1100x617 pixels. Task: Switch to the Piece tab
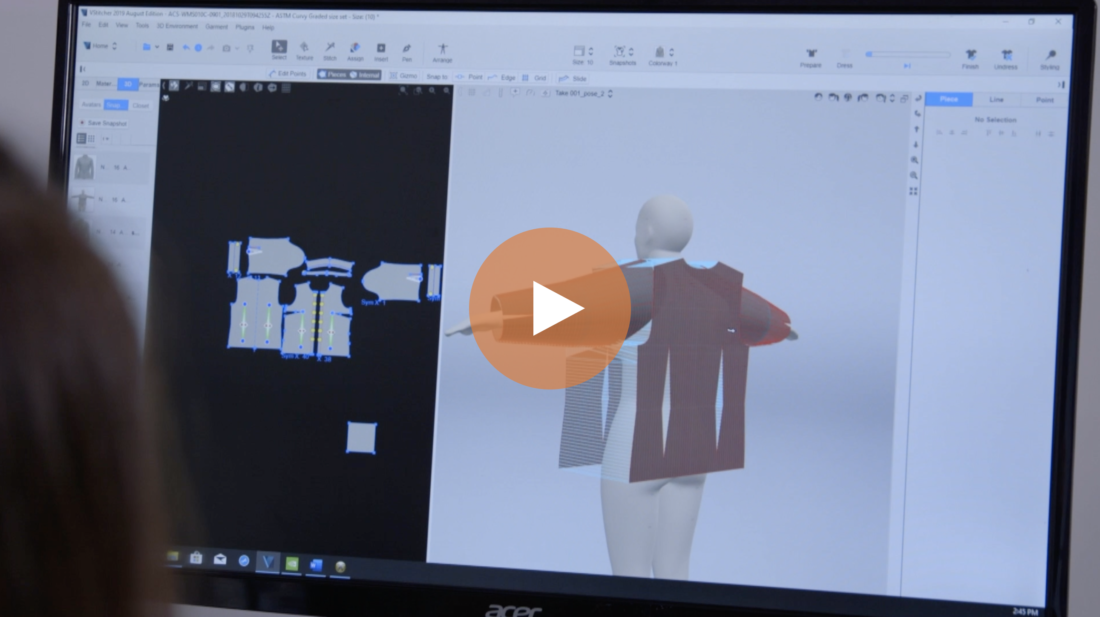[x=948, y=99]
